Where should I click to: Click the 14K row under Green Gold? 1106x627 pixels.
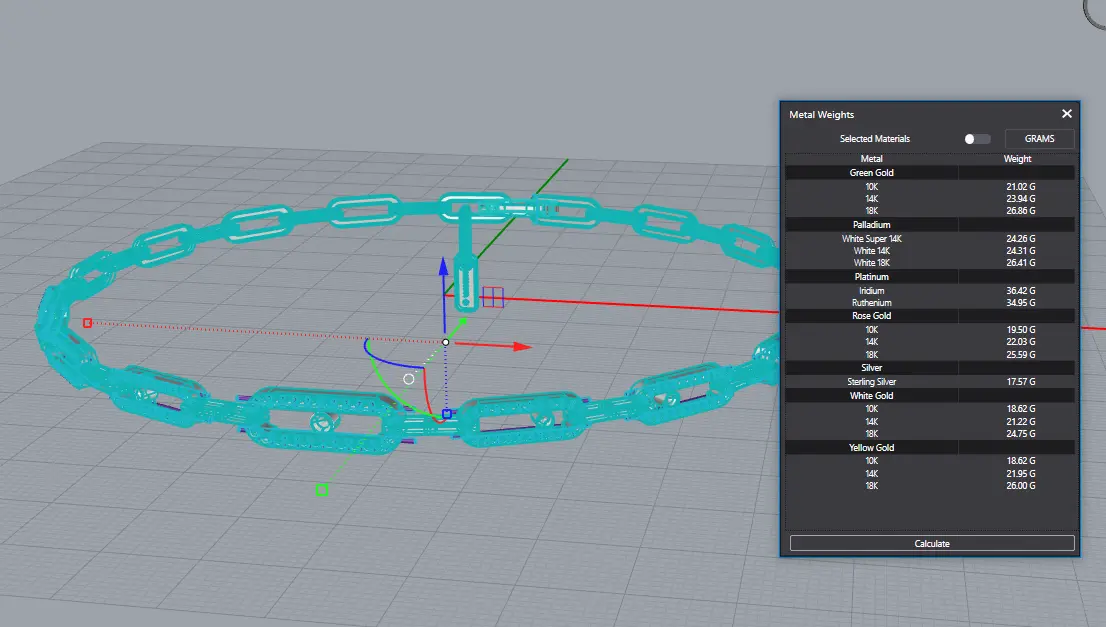pos(930,199)
